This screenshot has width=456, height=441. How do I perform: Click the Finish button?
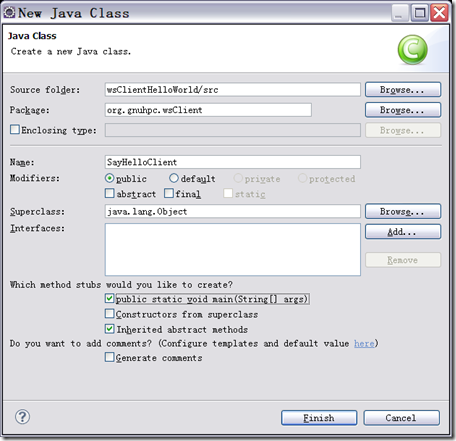click(x=319, y=418)
